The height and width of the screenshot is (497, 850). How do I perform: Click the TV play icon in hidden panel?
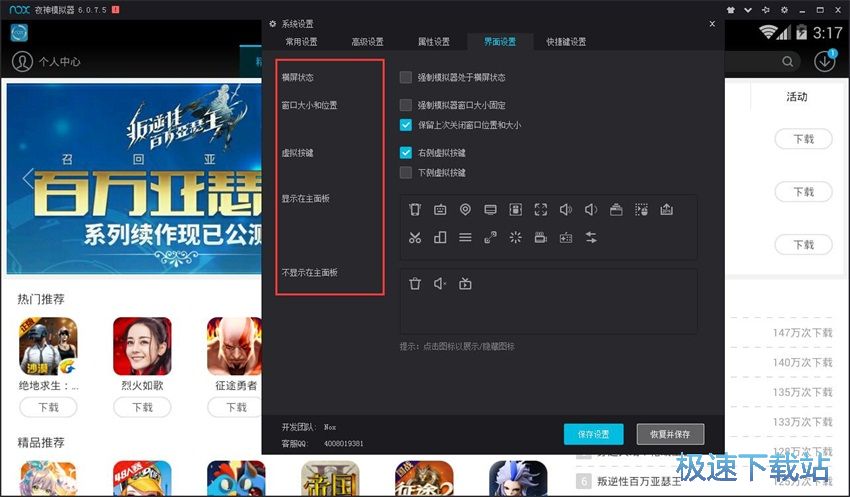tap(465, 283)
